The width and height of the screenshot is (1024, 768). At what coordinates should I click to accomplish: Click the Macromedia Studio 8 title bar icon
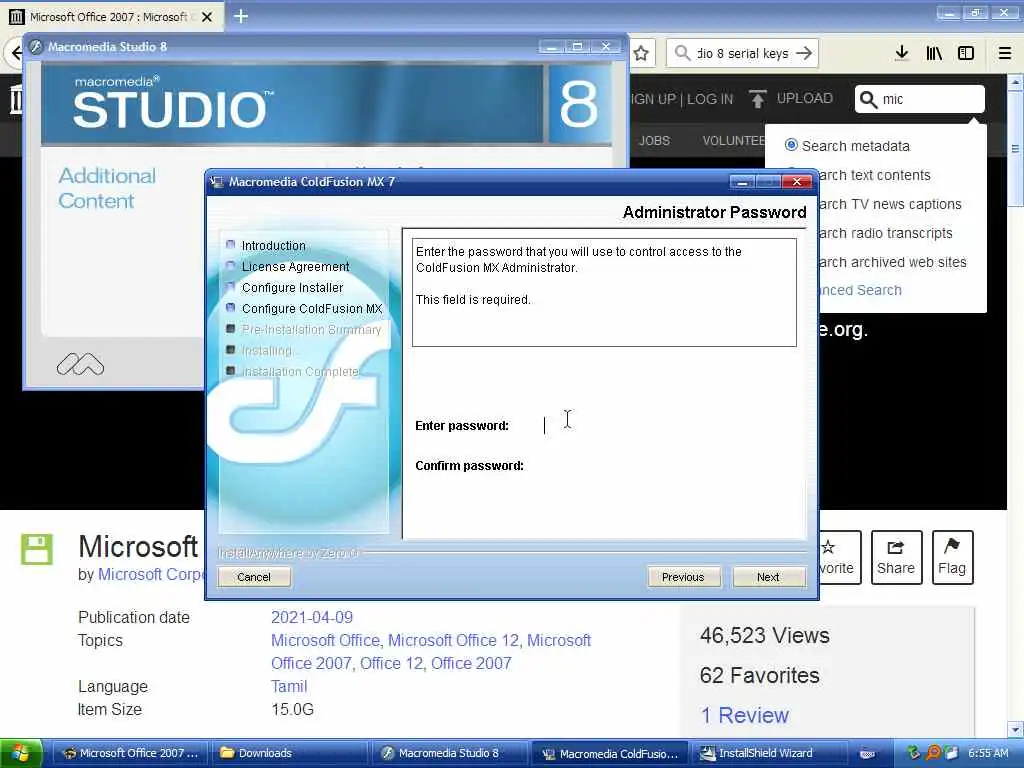36,46
